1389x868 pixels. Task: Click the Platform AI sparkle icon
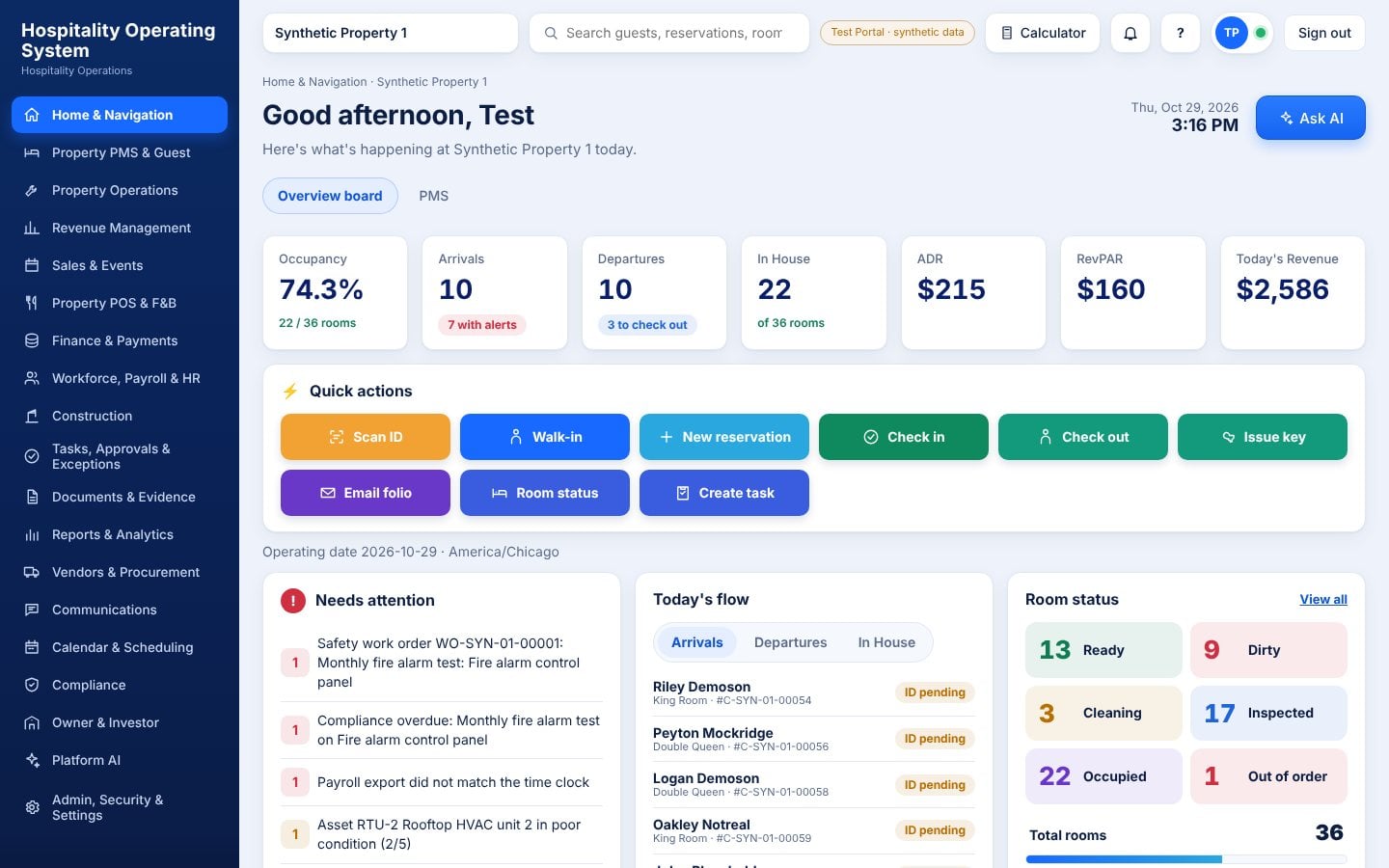32,760
